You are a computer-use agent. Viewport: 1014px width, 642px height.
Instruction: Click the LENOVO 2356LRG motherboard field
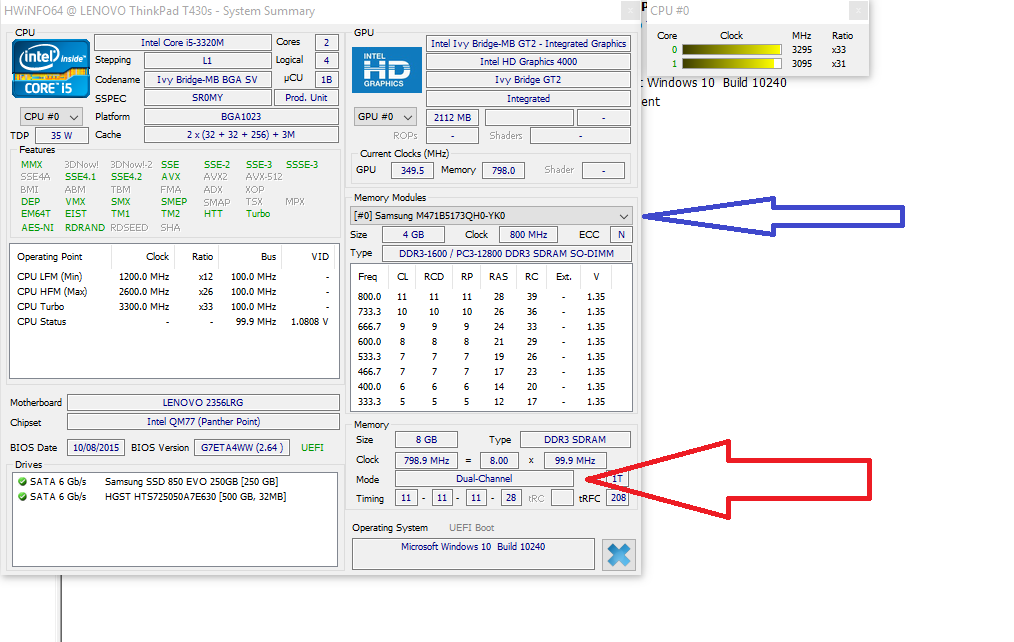pos(203,402)
